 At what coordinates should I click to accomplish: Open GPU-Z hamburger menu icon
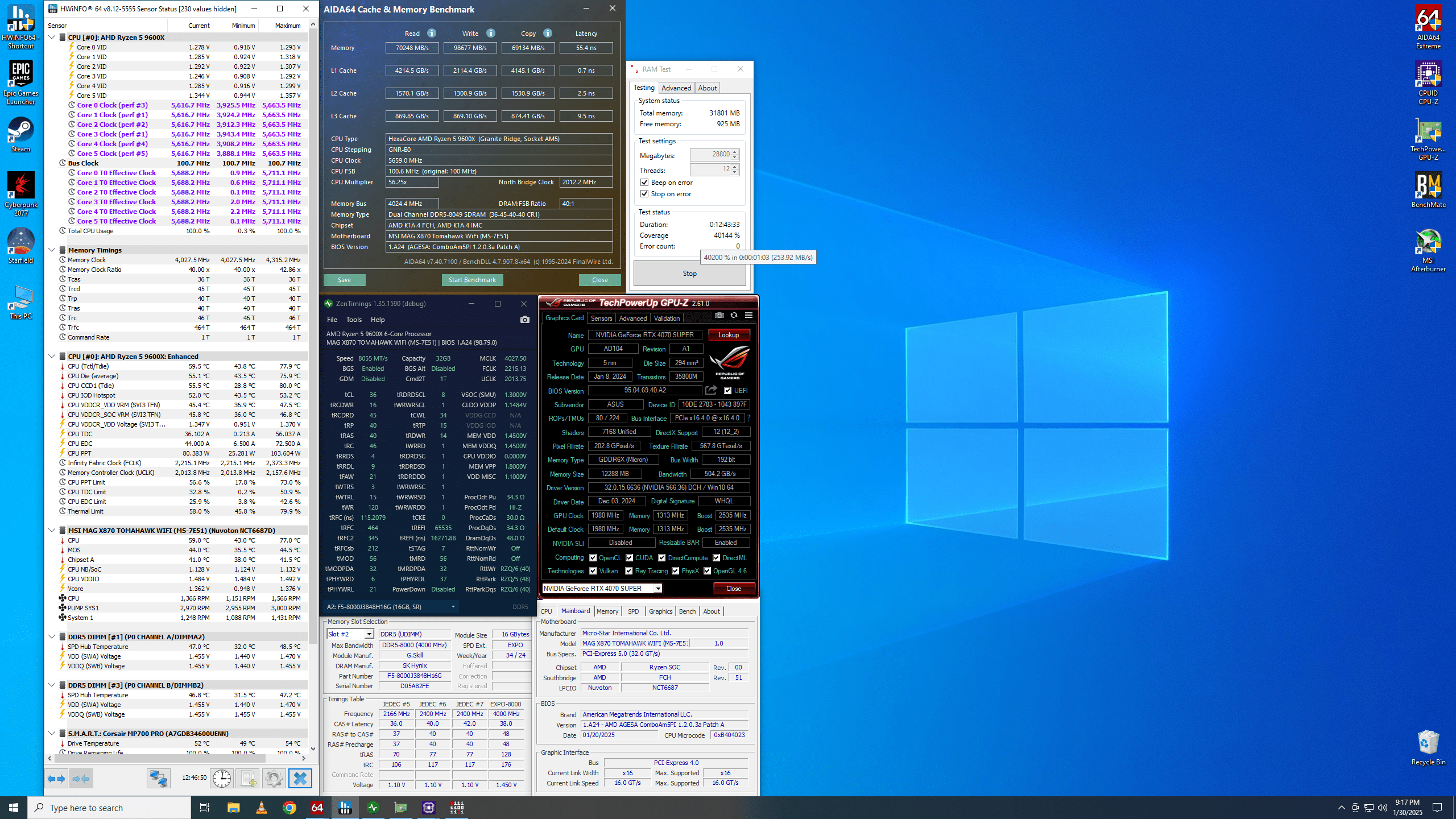[748, 316]
